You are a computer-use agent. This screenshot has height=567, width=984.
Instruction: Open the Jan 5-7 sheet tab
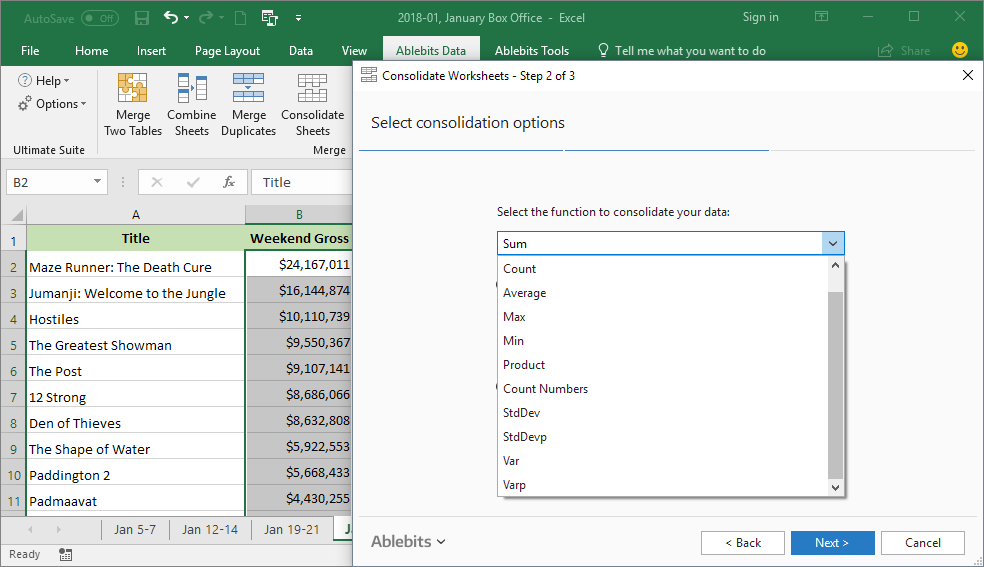point(135,529)
